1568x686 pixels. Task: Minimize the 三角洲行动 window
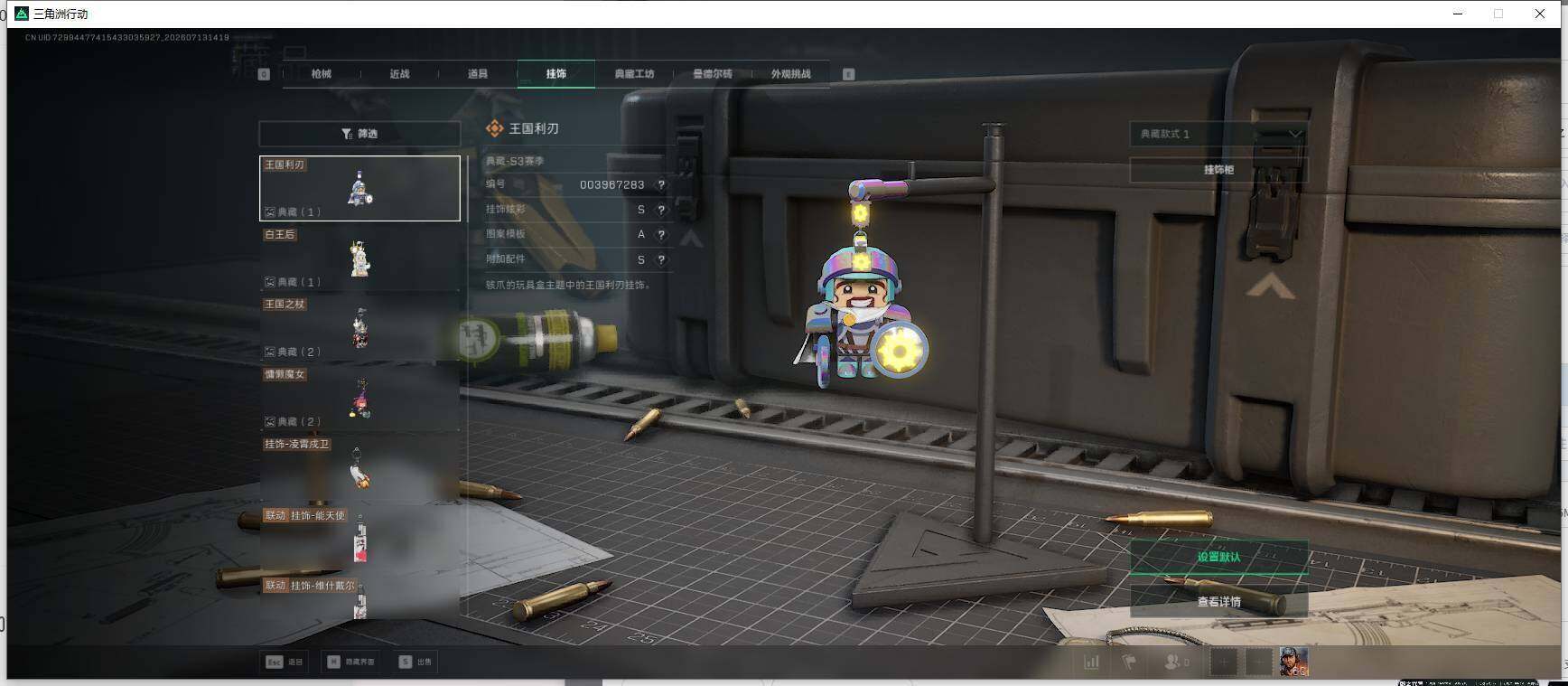pos(1458,14)
